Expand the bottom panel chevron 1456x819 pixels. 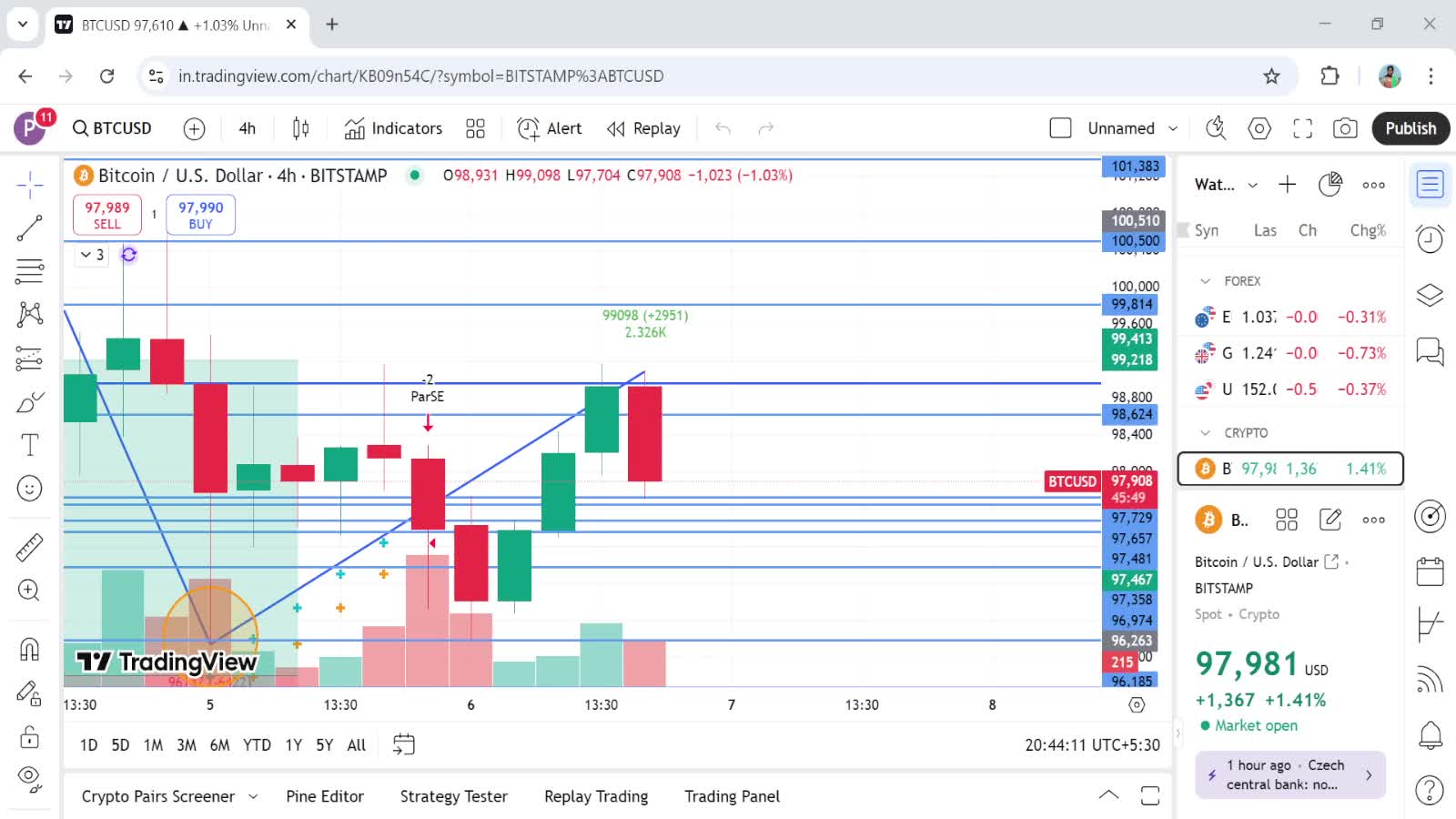pos(1108,795)
